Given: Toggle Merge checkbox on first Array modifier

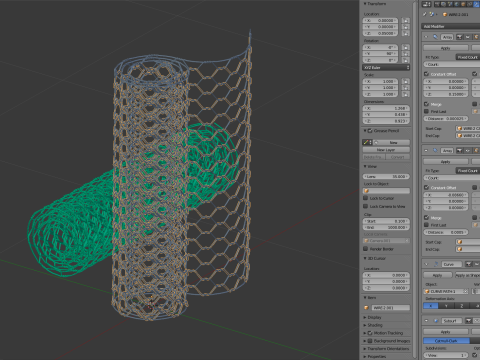Looking at the screenshot, I should [426, 104].
